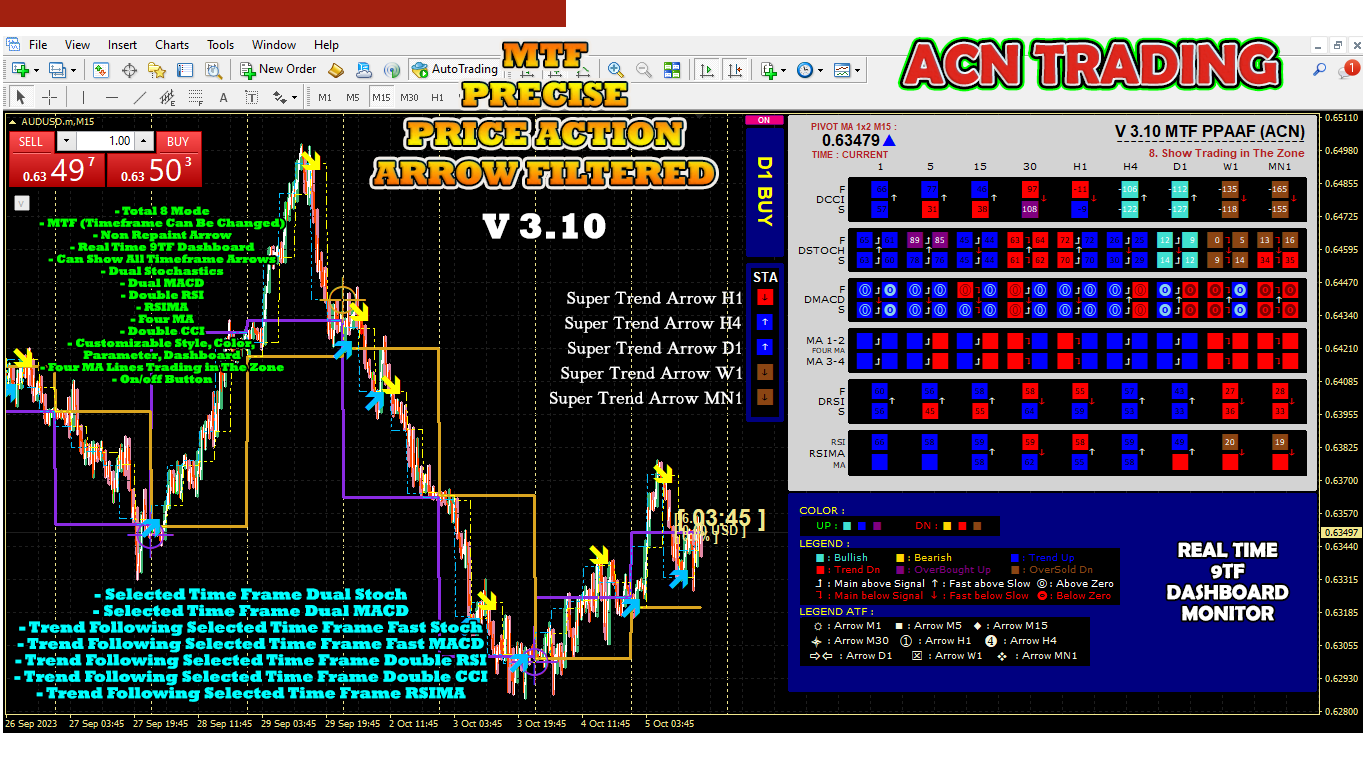Screen dimensions: 1366x768
Task: Select the trendline drawing tool
Action: coord(139,97)
